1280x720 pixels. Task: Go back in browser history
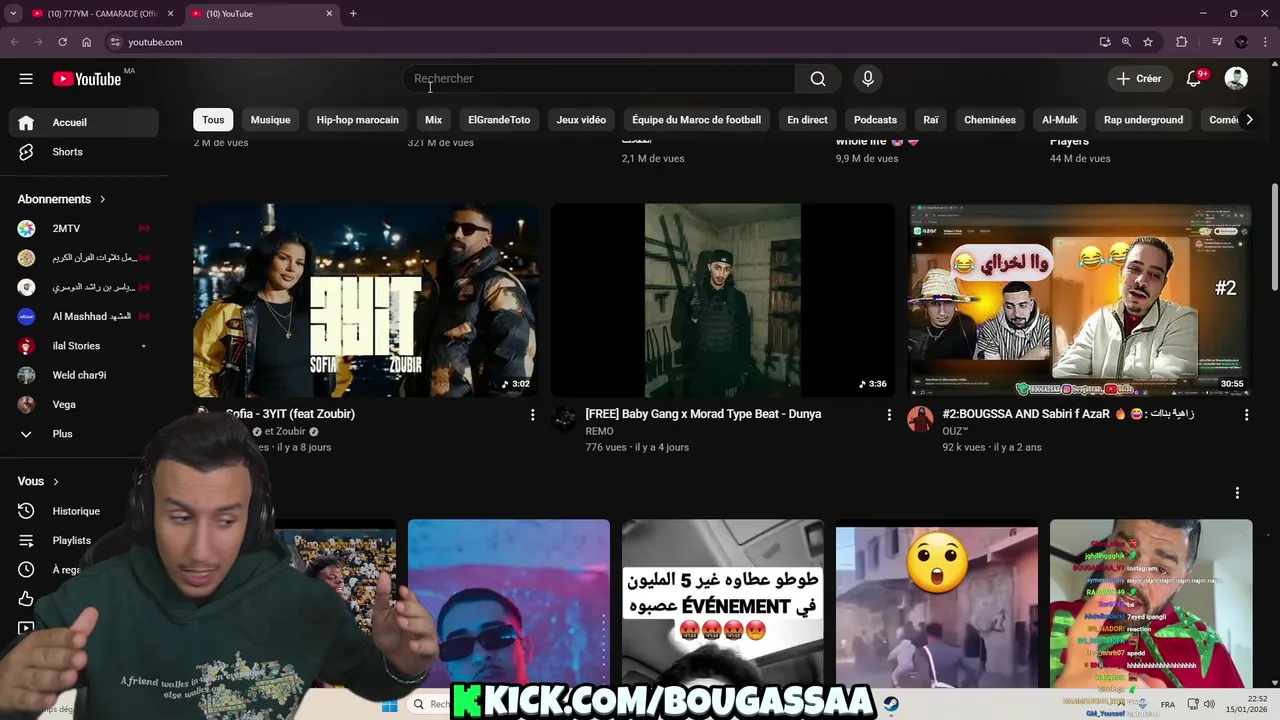tap(14, 42)
